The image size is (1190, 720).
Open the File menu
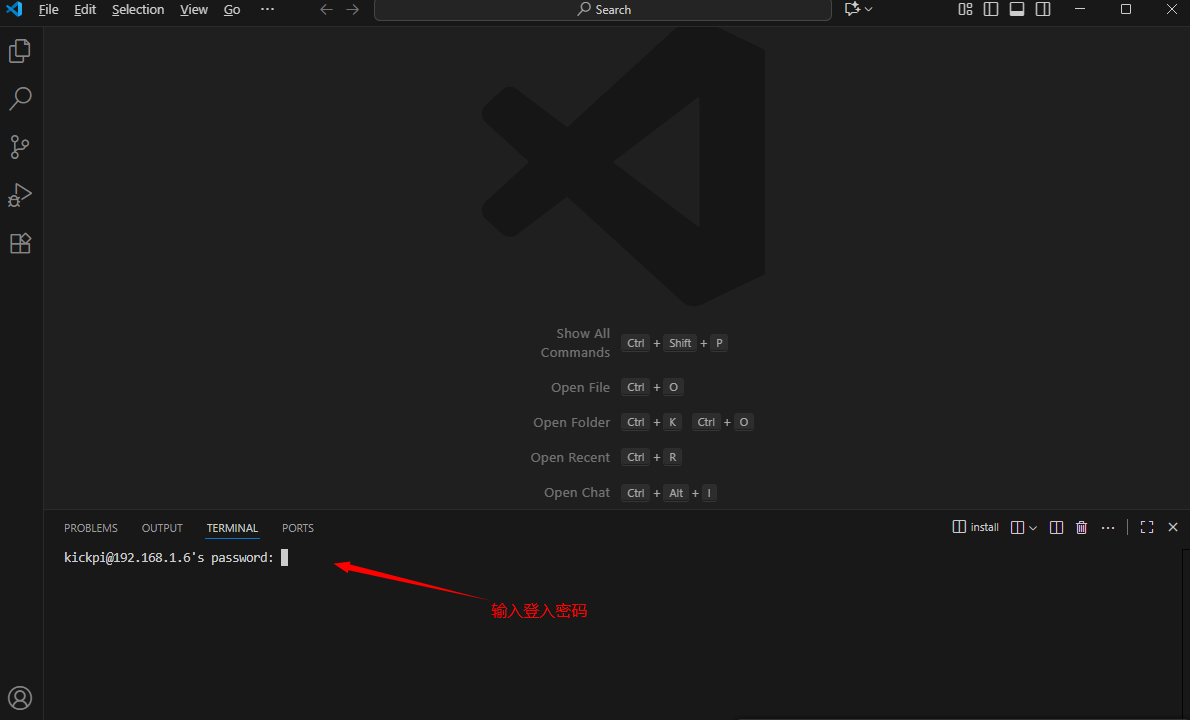click(x=49, y=10)
